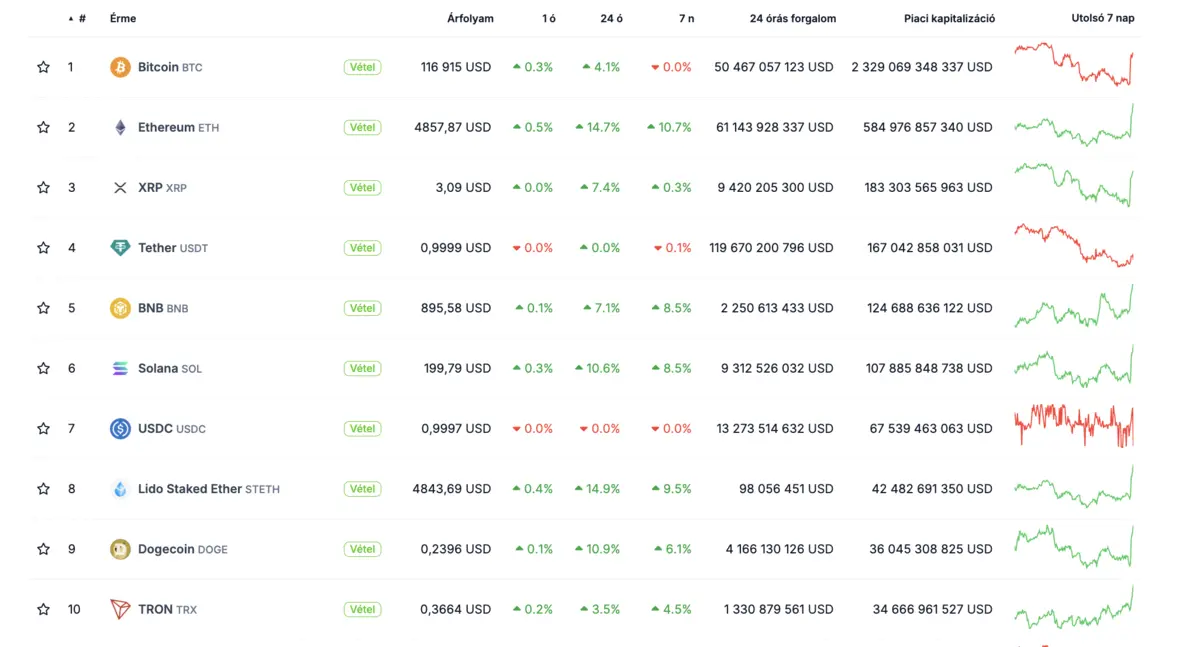Screen dimensions: 1200x647
Task: Star the Lido Staked Ether row
Action: click(43, 489)
